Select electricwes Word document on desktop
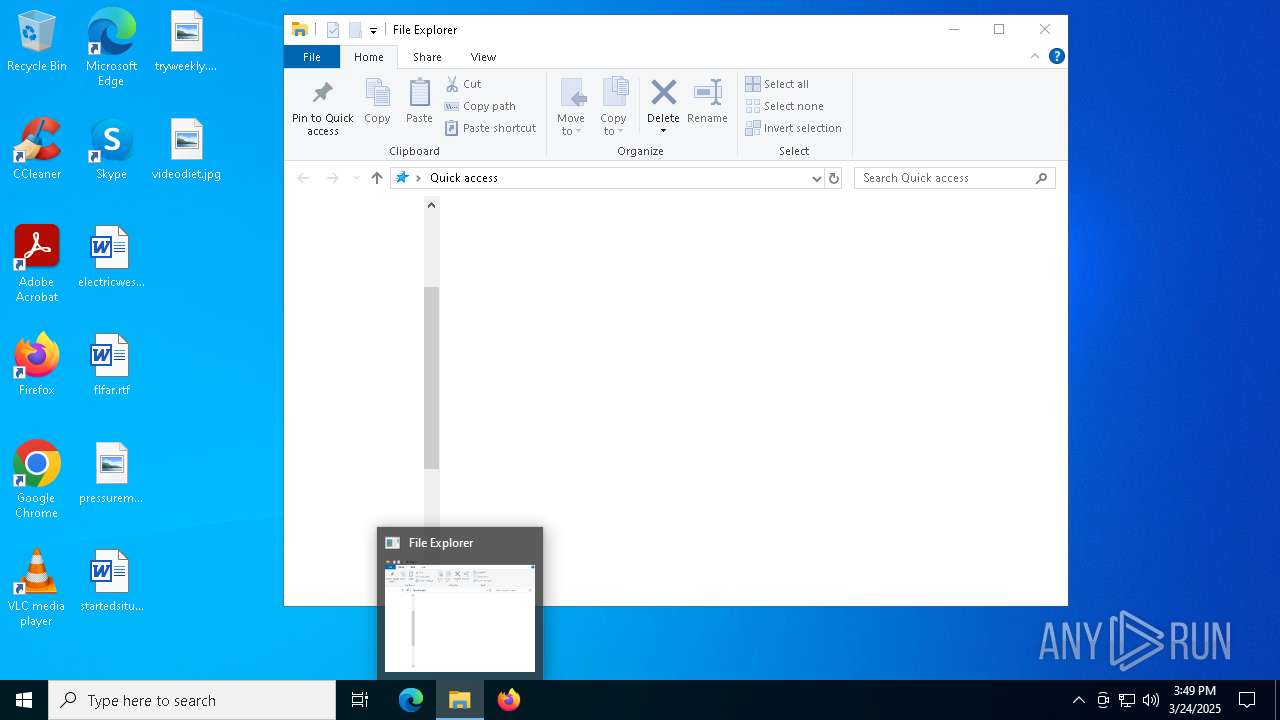This screenshot has height=720, width=1280. 111,257
